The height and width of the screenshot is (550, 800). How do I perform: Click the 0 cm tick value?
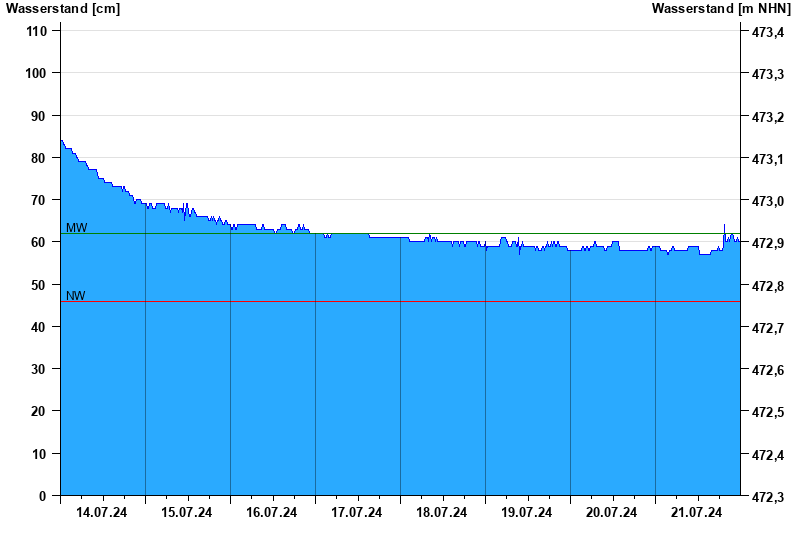pyautogui.click(x=42, y=496)
